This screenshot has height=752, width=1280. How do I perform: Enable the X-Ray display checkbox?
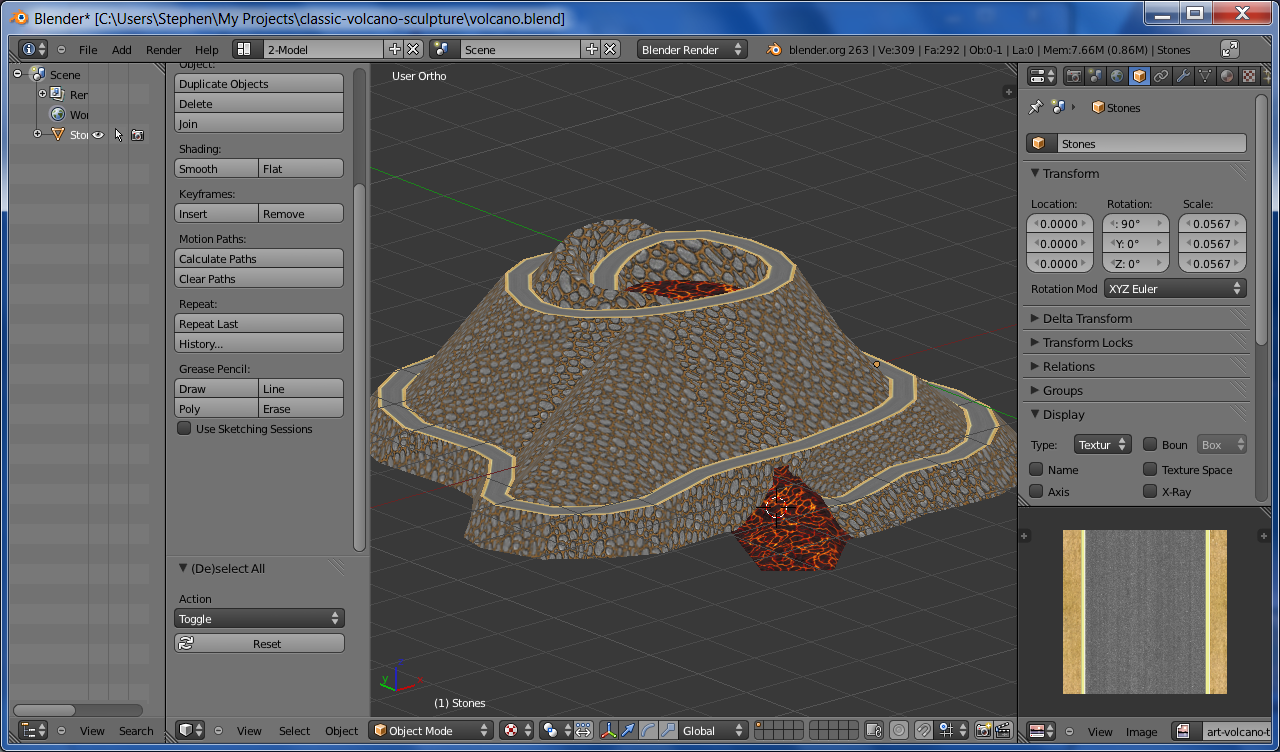[1150, 491]
